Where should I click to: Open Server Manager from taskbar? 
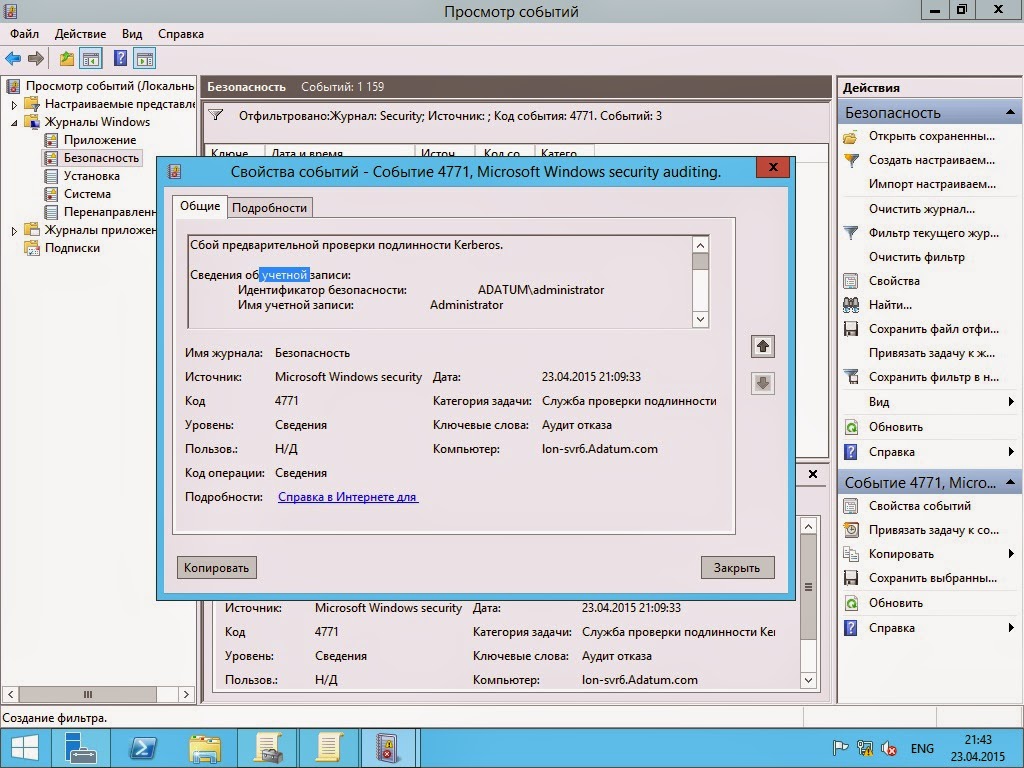[x=82, y=748]
